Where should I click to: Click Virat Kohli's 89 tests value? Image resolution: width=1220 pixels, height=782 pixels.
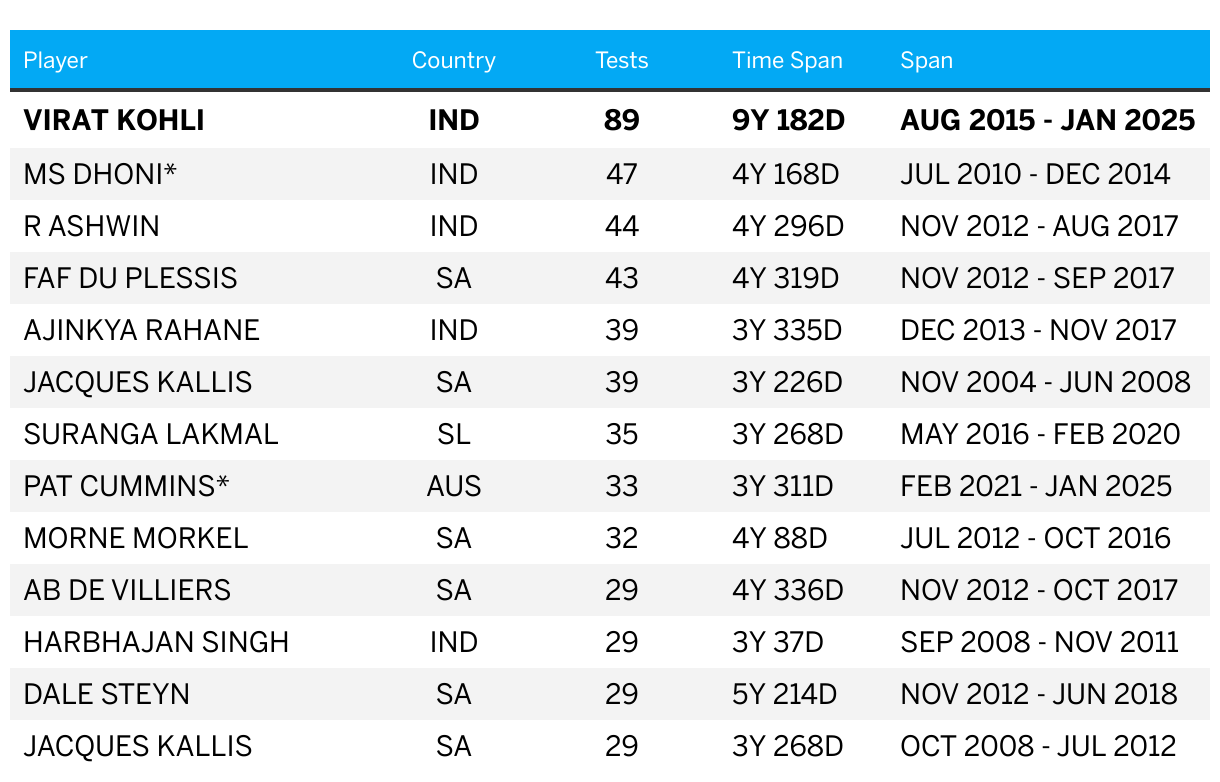621,121
